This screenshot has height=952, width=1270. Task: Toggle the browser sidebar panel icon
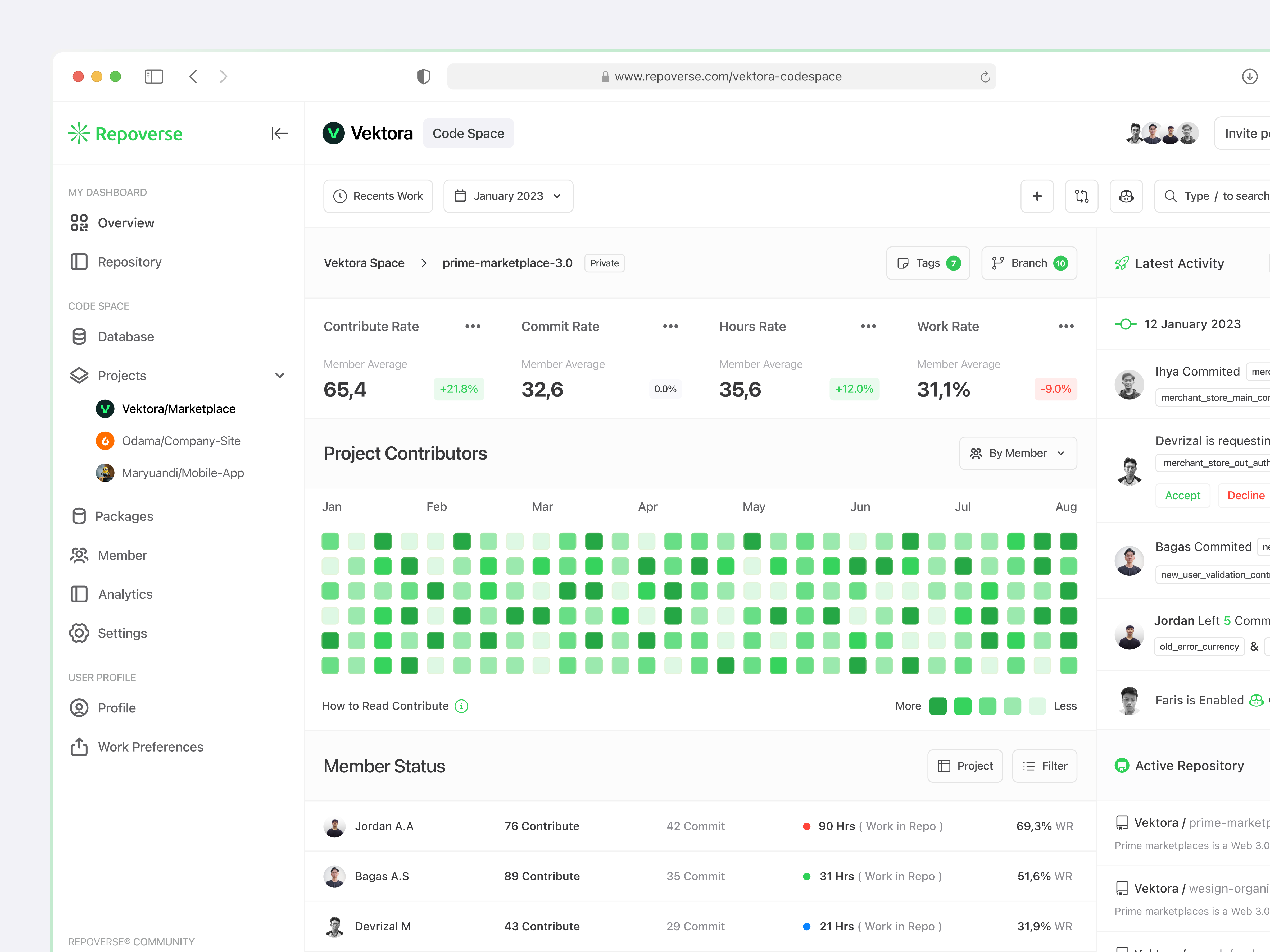click(154, 76)
